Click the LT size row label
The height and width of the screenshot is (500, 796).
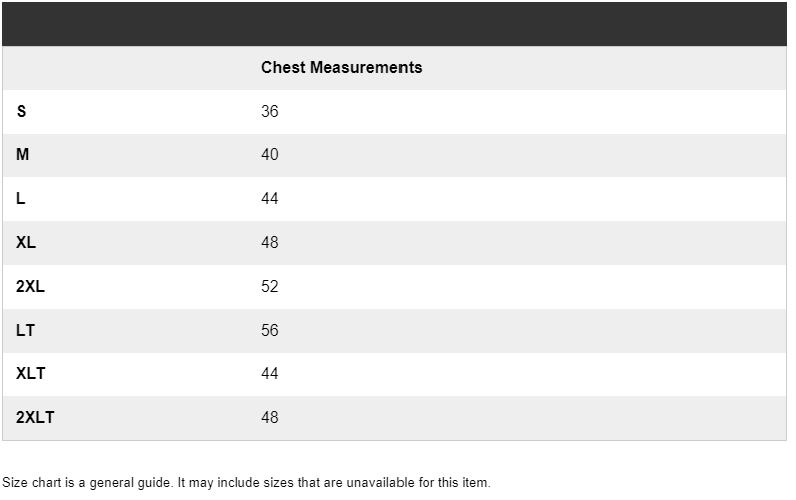(x=25, y=330)
